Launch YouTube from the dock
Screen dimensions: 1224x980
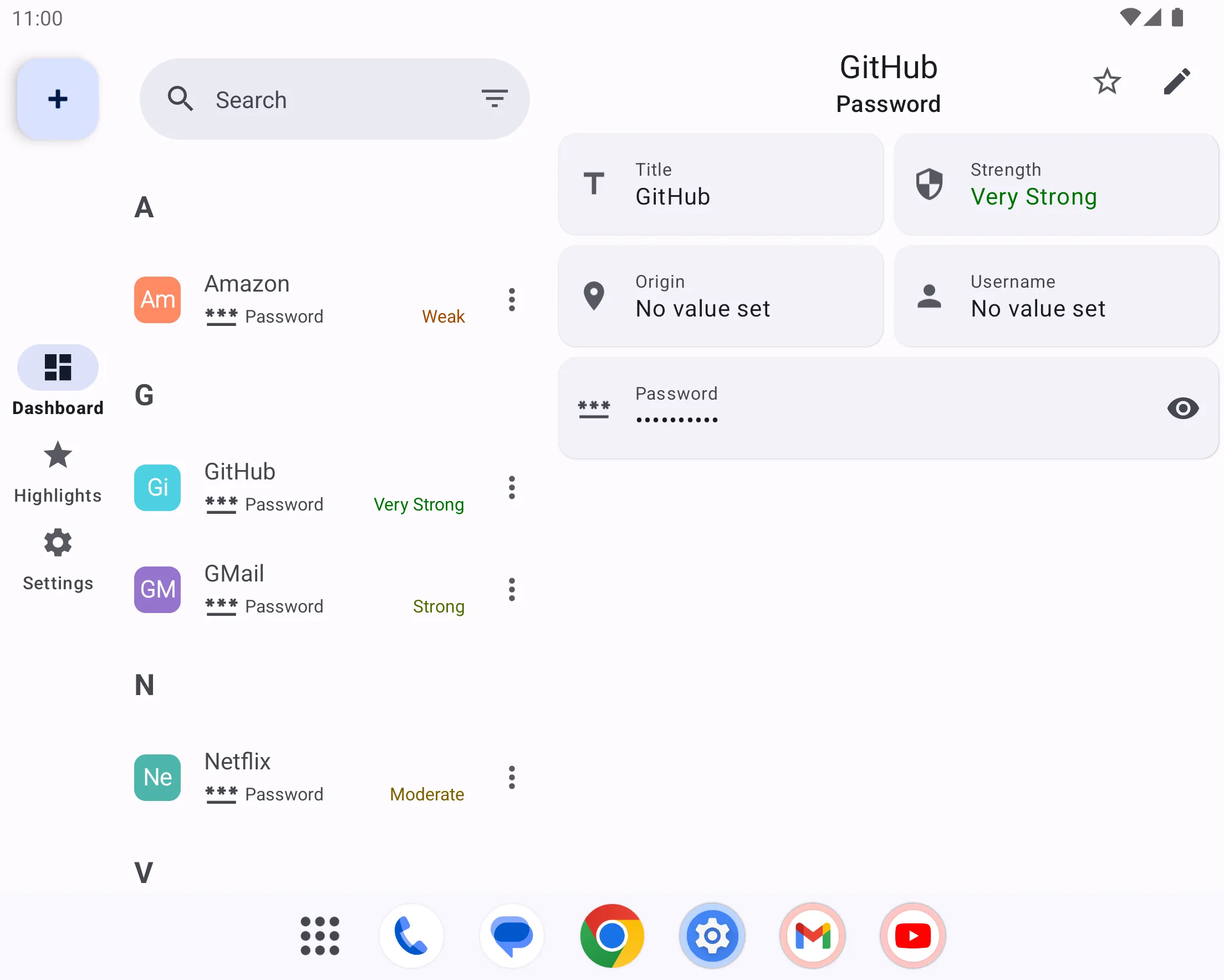(912, 936)
